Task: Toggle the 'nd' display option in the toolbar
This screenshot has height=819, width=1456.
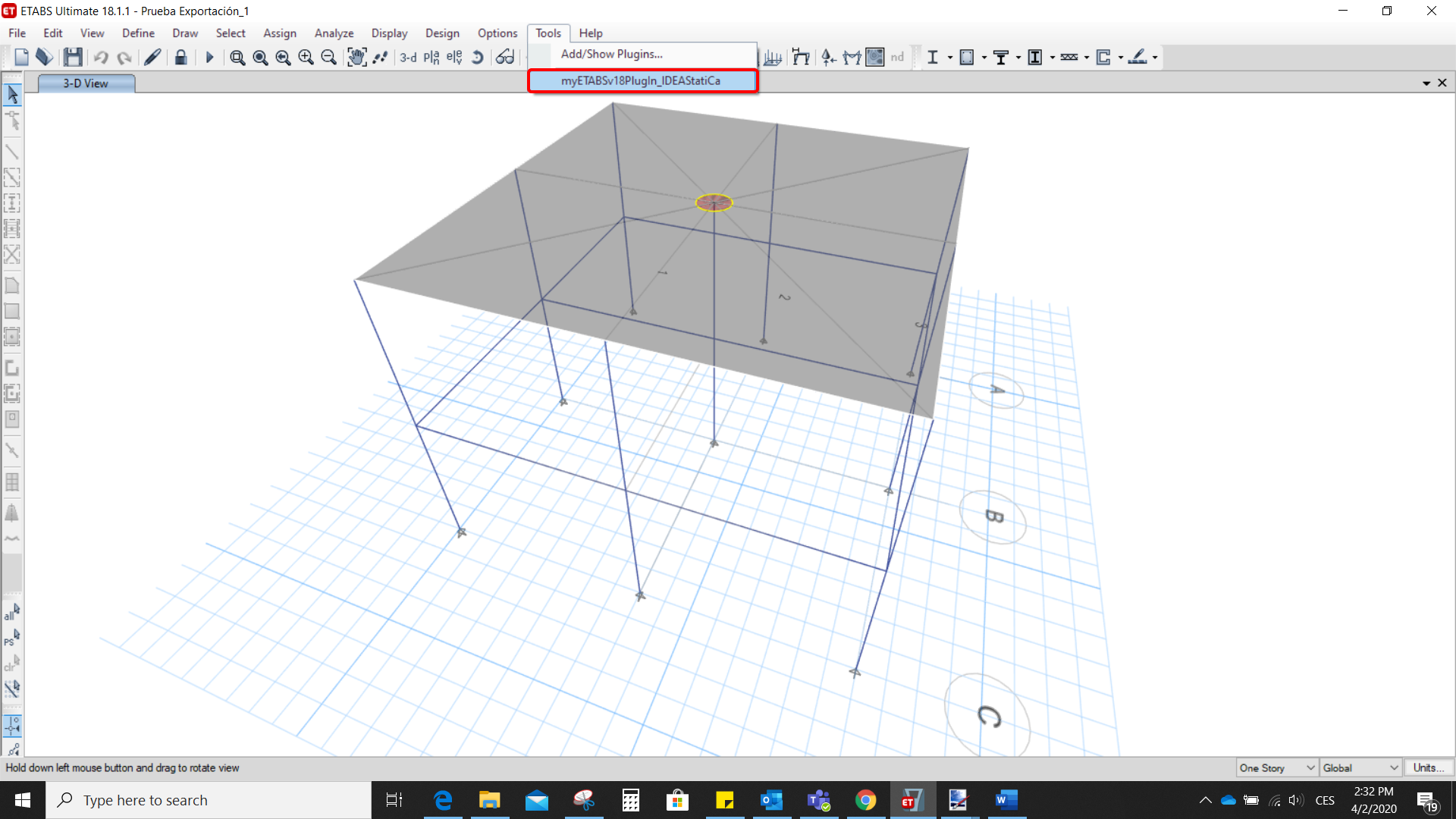Action: pos(898,57)
